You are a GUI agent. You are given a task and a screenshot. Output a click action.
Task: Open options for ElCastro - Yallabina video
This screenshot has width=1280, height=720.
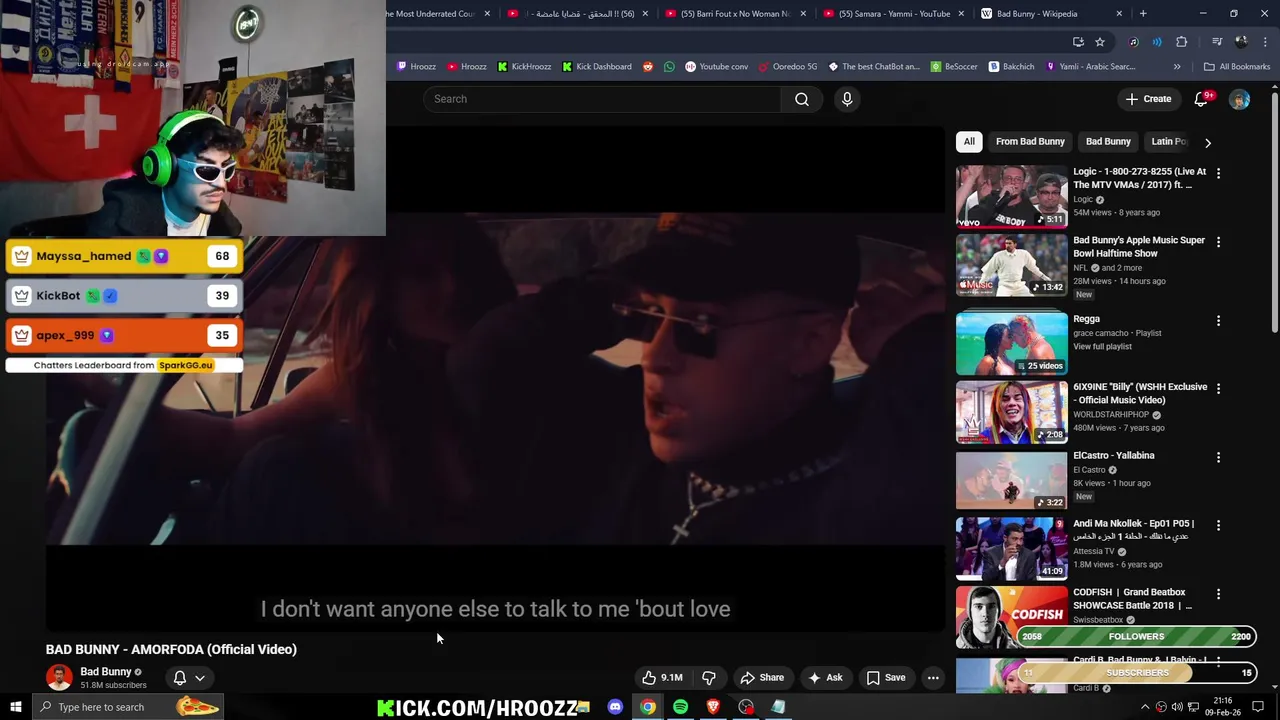[1218, 457]
